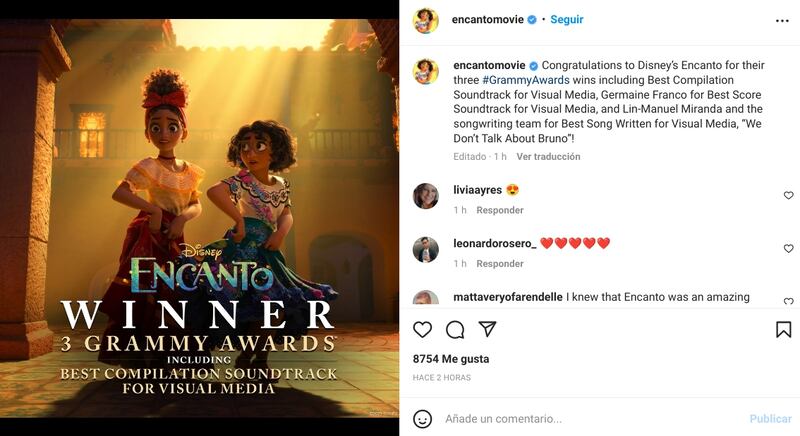Viewport: 800px width, 436px height.
Task: Open emoji picker in comment box
Action: [x=422, y=419]
